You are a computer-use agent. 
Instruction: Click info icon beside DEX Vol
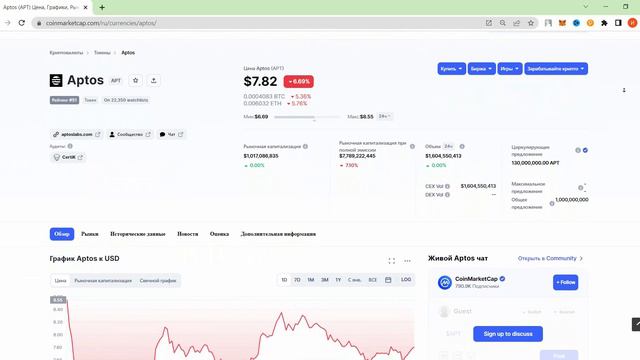[x=447, y=195]
